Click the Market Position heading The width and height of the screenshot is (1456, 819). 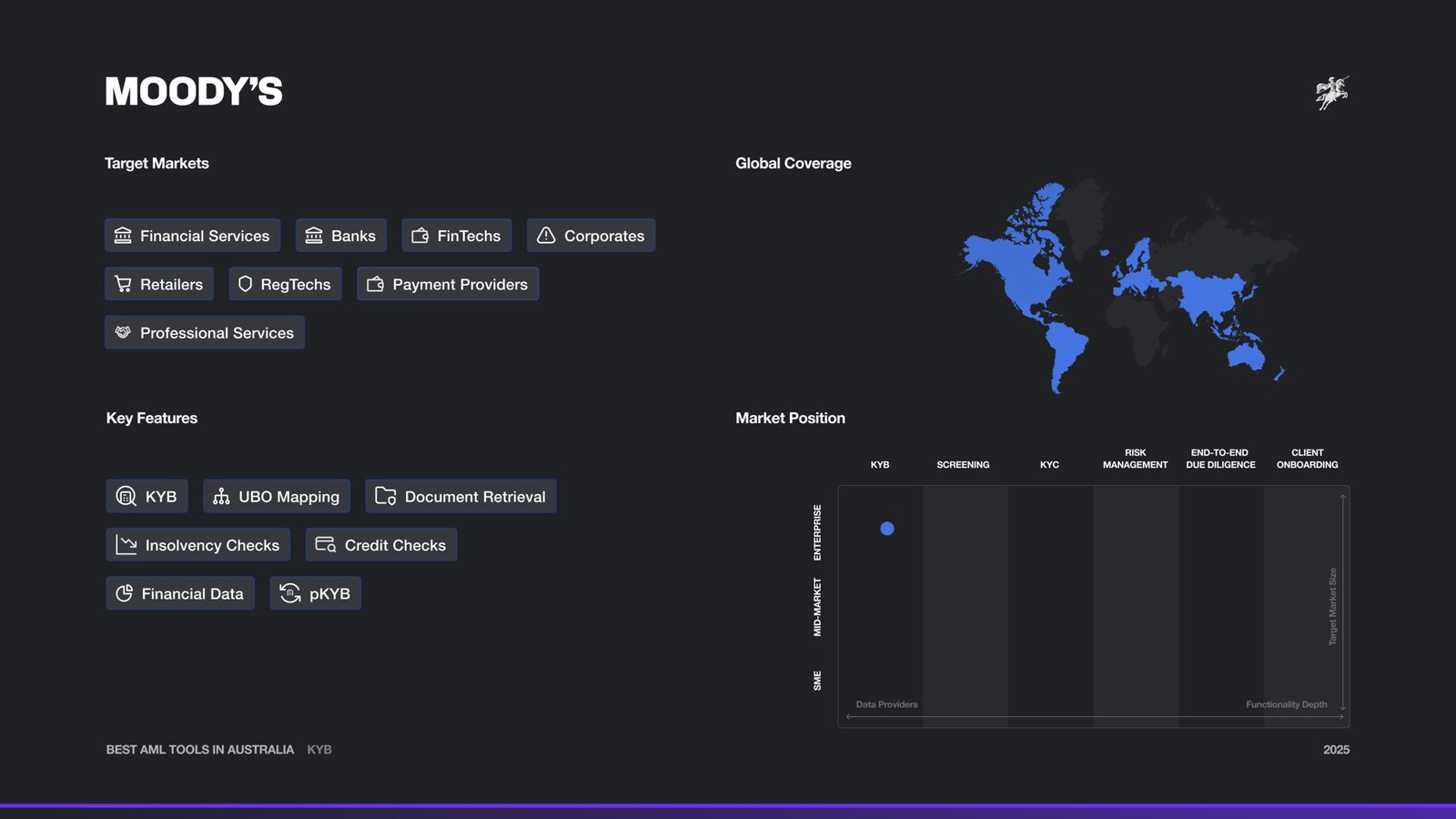pyautogui.click(x=790, y=418)
